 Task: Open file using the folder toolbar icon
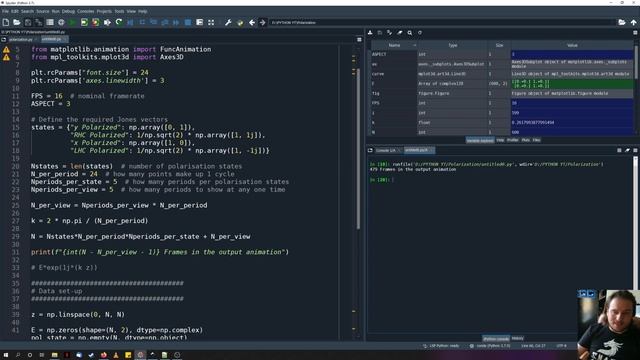(x=17, y=22)
